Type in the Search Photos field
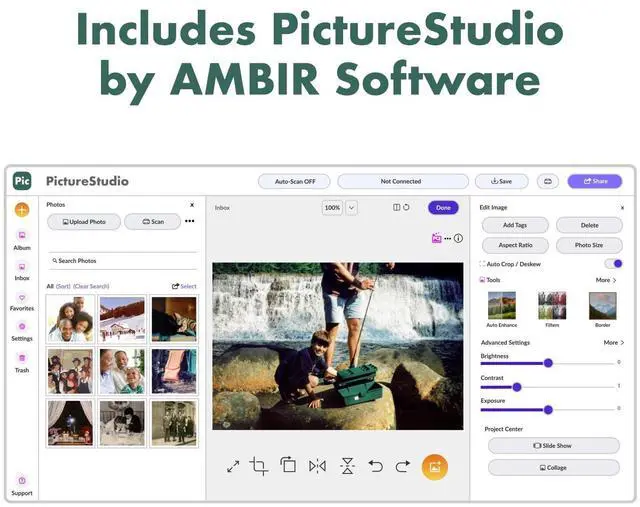 (x=122, y=261)
